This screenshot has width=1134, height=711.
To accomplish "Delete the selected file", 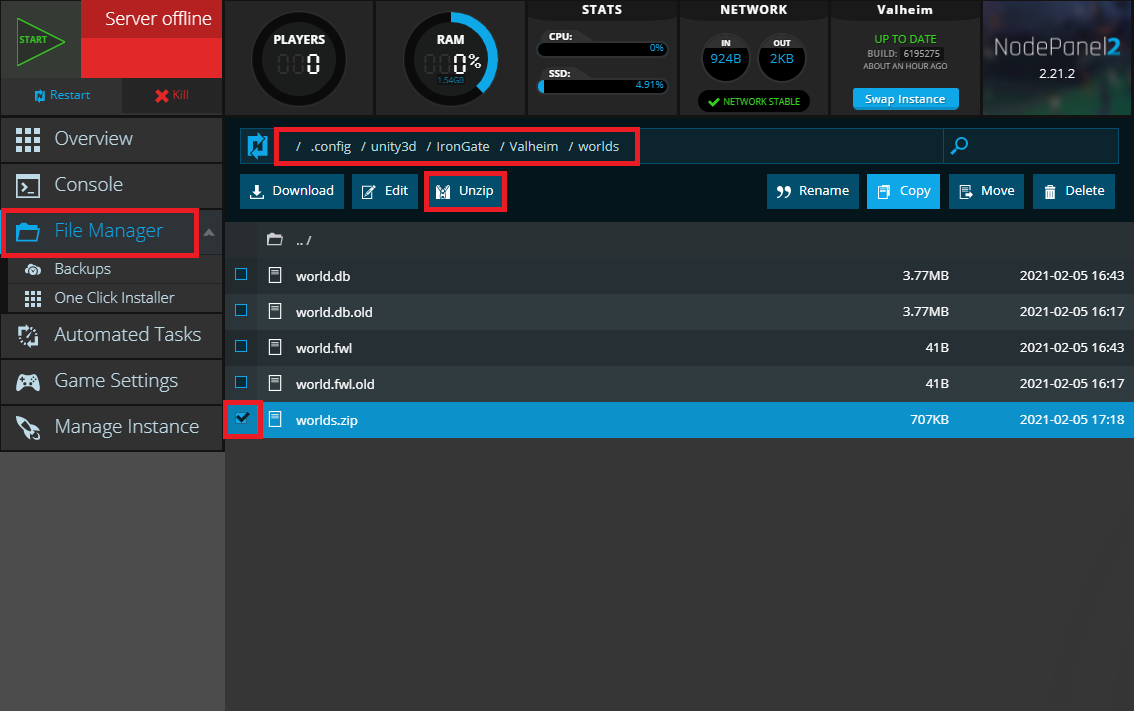I will (x=1074, y=191).
